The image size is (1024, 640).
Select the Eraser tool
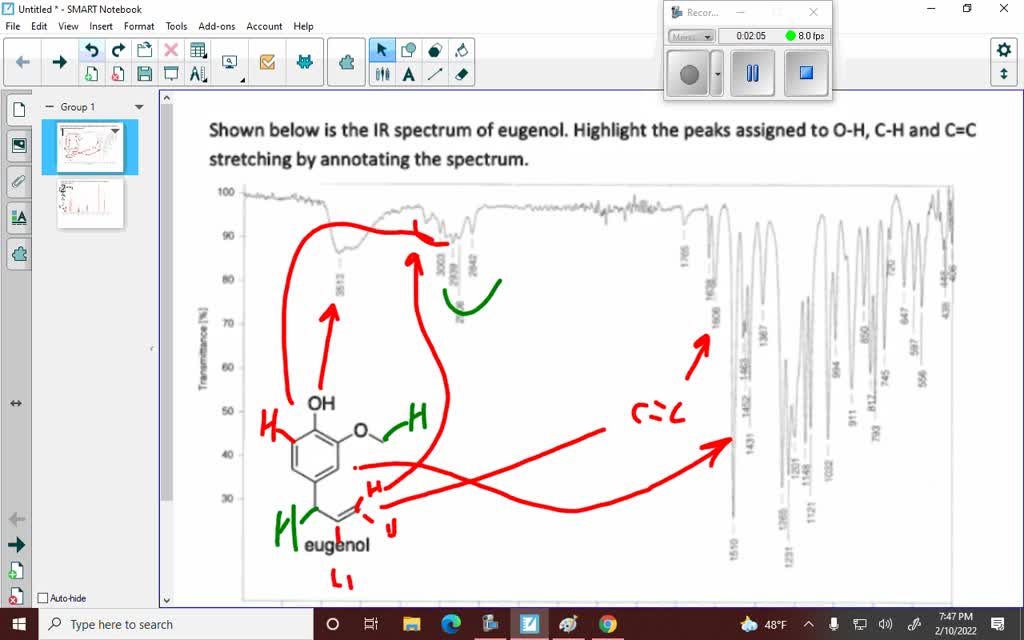click(x=461, y=73)
